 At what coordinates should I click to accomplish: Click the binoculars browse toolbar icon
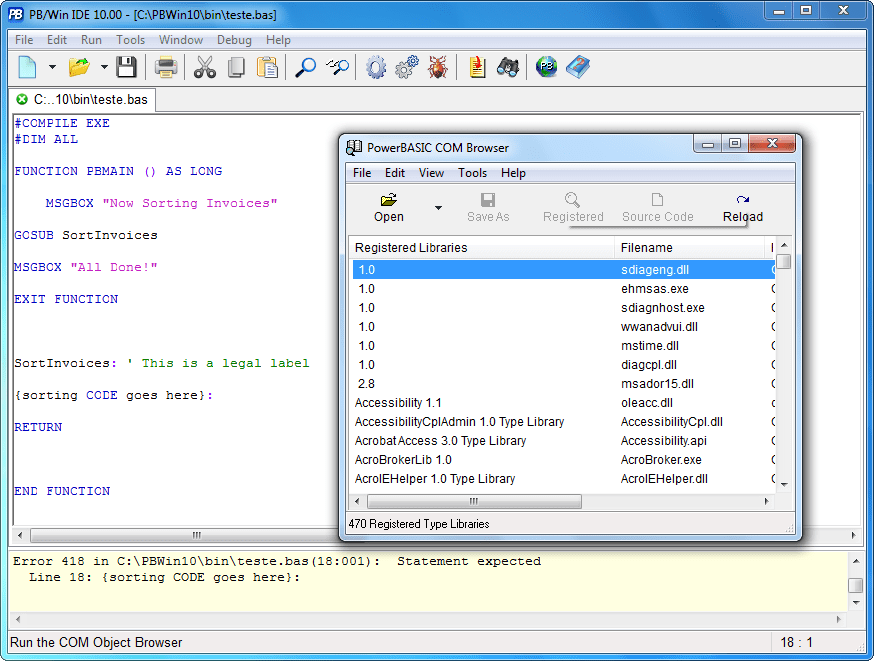click(x=507, y=66)
